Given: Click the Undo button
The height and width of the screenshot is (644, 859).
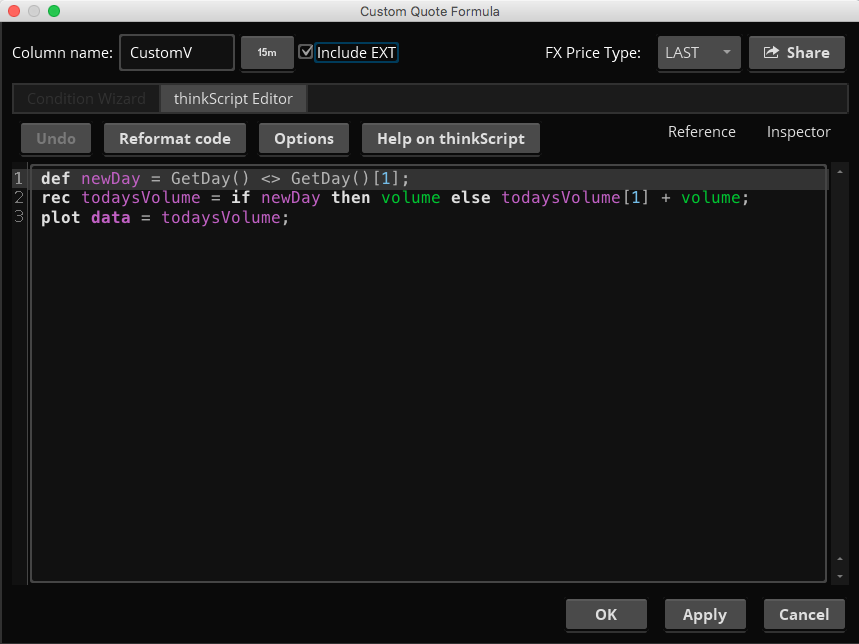Looking at the screenshot, I should click(x=56, y=139).
